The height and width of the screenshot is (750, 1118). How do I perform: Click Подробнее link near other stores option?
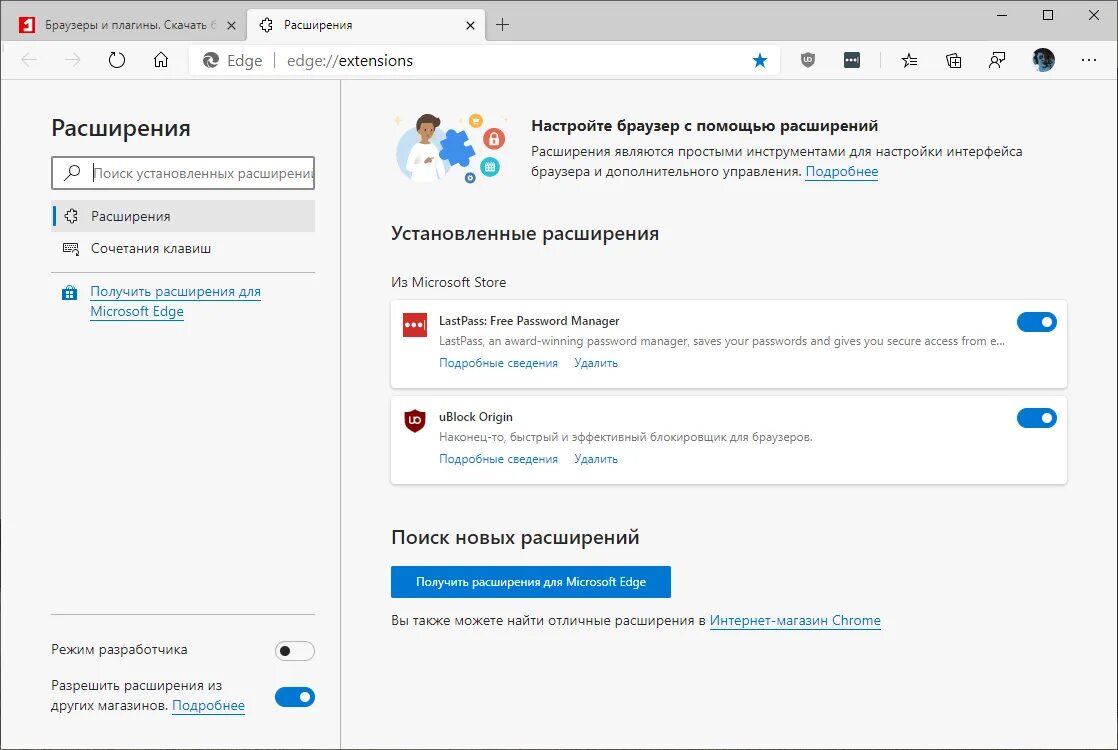208,705
